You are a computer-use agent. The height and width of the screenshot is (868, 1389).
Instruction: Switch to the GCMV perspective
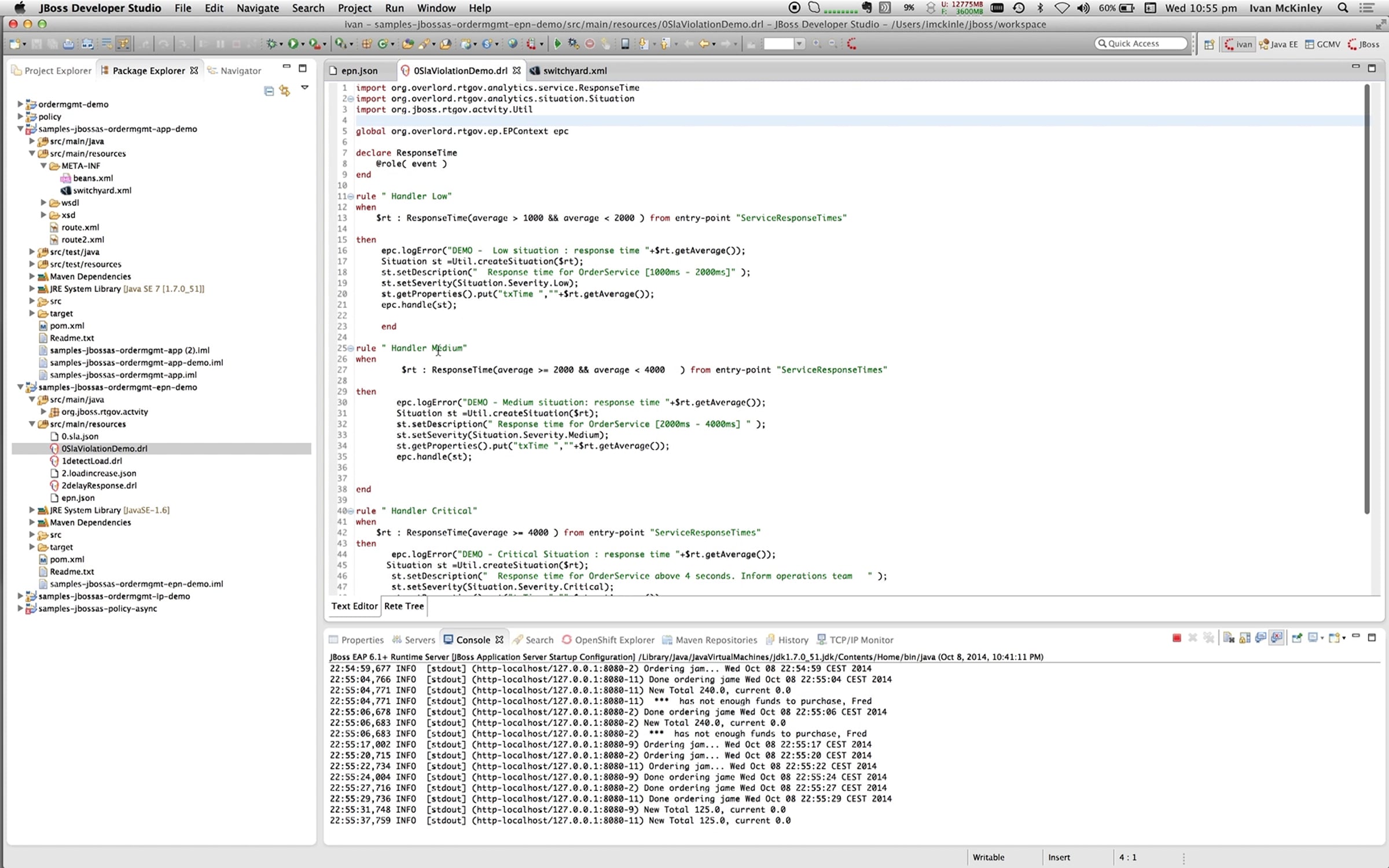click(1323, 45)
